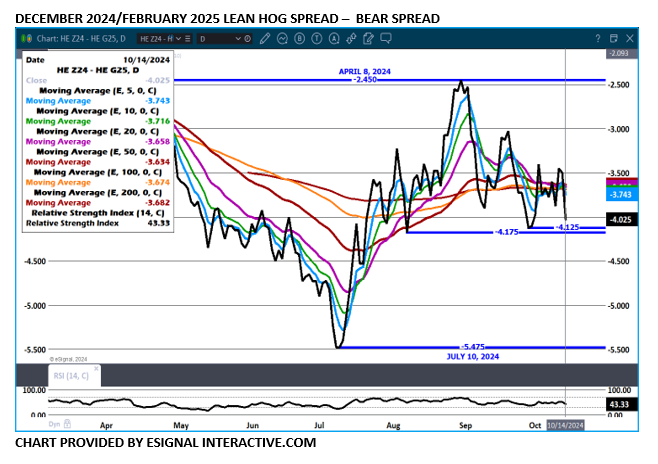Click the circled A toolbar icon
The height and width of the screenshot is (464, 658).
[337, 38]
